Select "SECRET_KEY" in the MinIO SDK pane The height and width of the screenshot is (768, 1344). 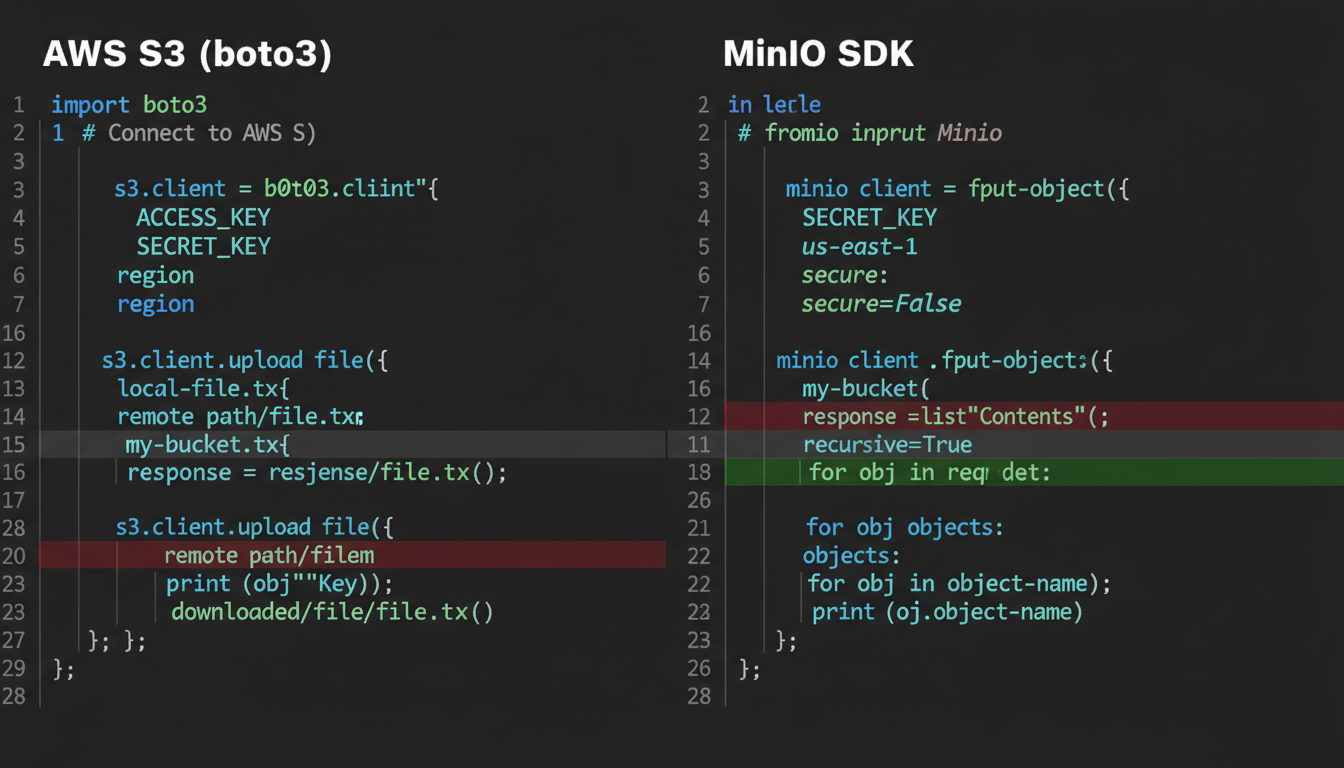point(869,217)
